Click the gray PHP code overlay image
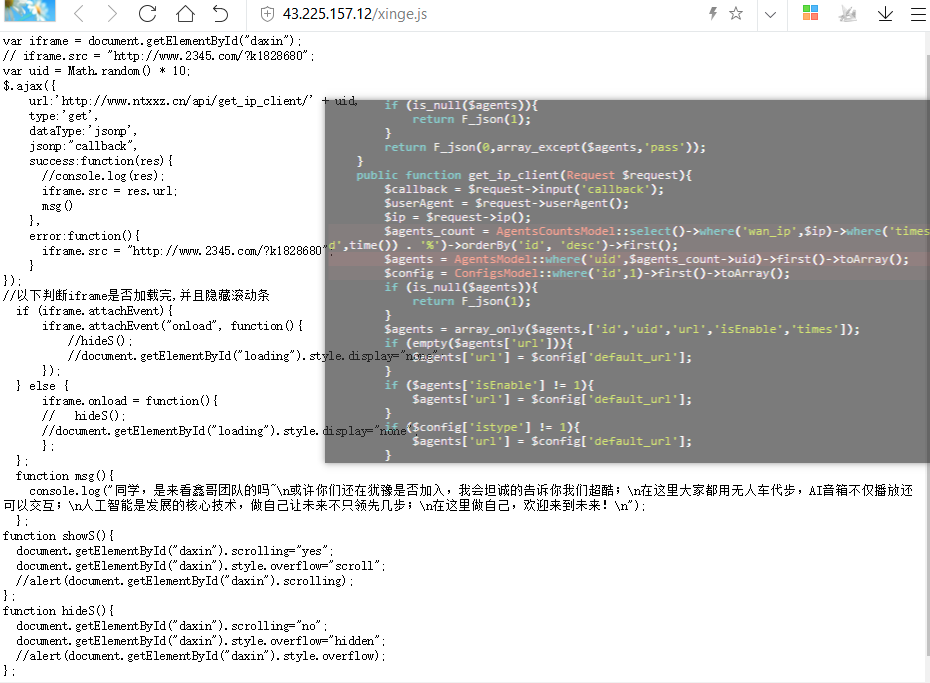930x683 pixels. 627,281
